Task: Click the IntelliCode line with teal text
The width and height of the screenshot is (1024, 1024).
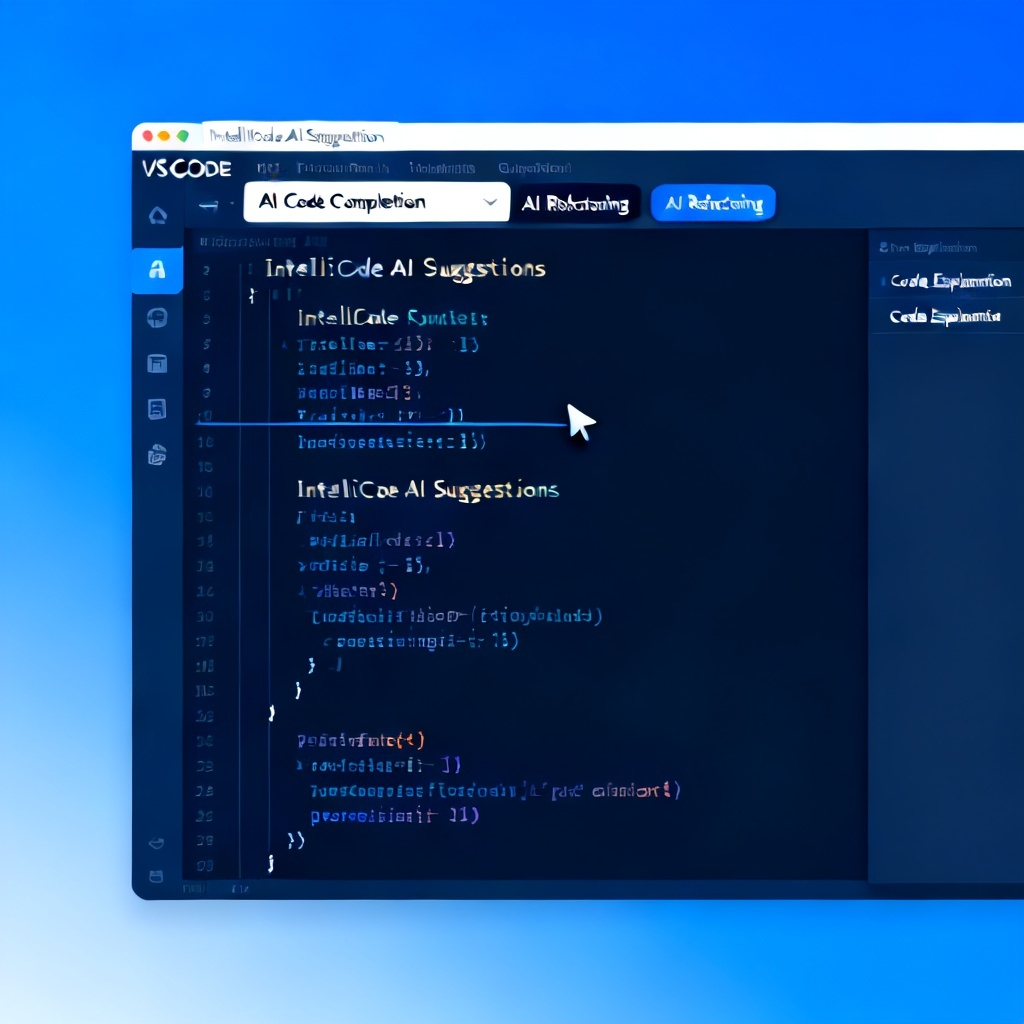Action: (x=392, y=318)
